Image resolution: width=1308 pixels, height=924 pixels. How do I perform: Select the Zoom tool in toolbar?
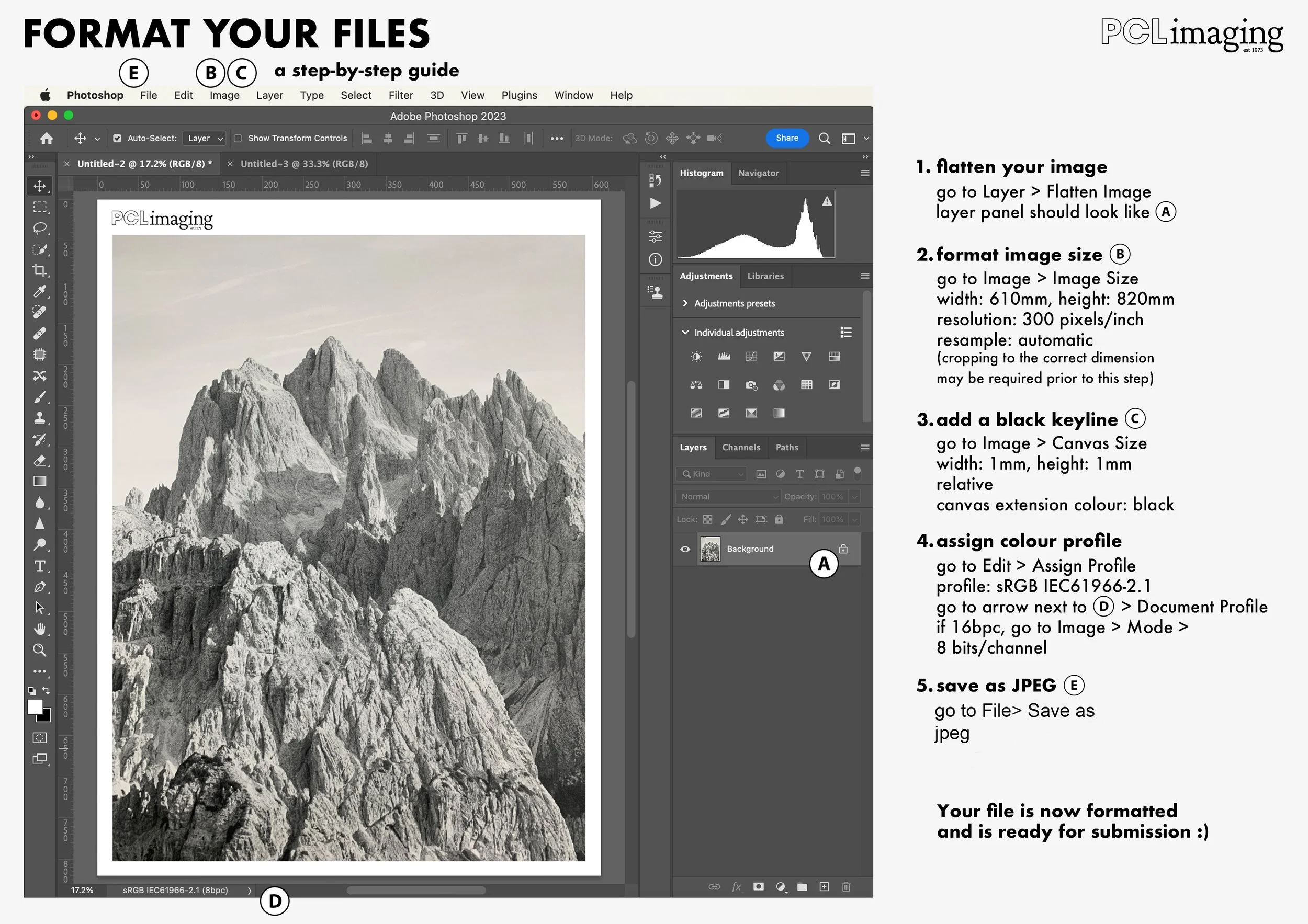click(39, 650)
